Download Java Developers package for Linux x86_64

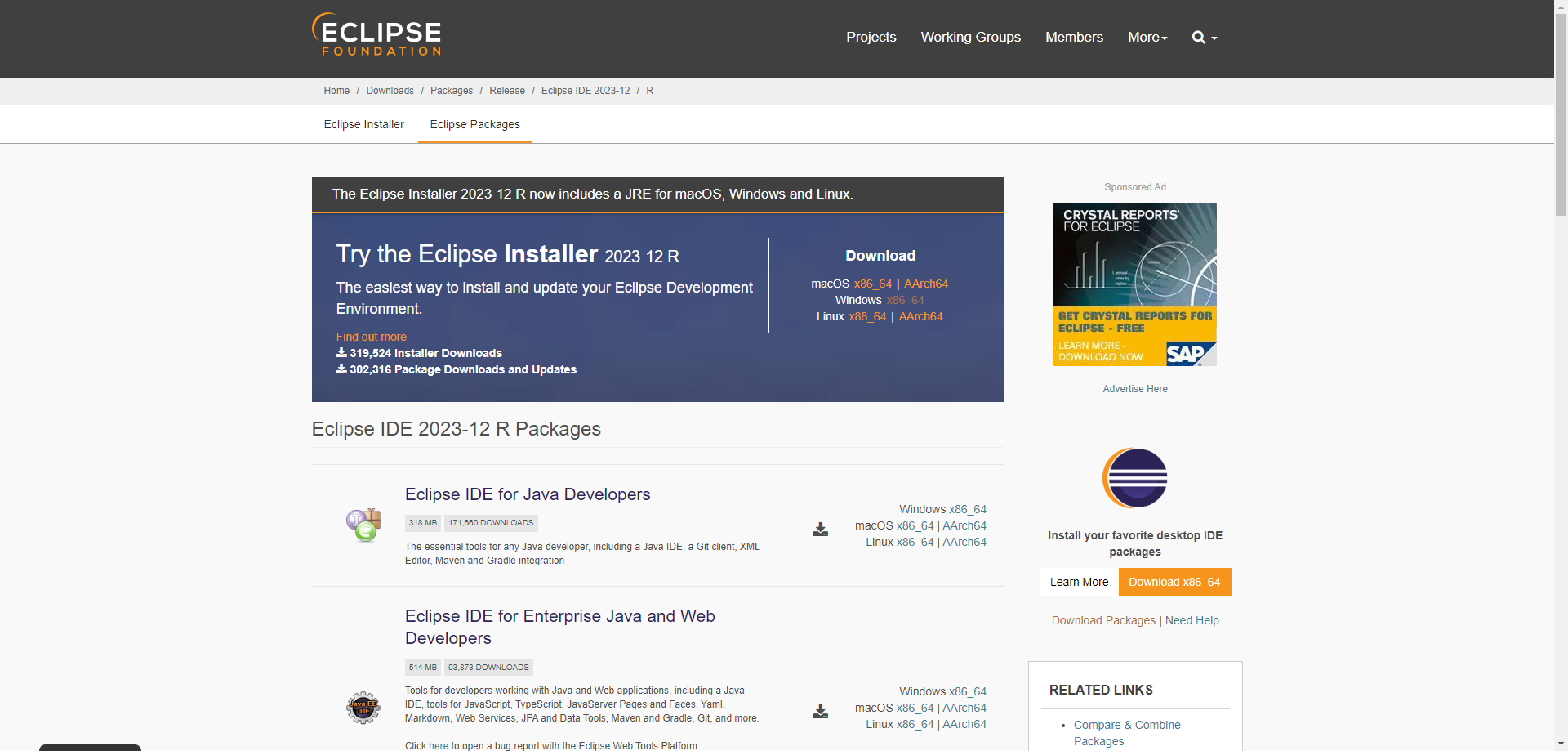point(915,542)
